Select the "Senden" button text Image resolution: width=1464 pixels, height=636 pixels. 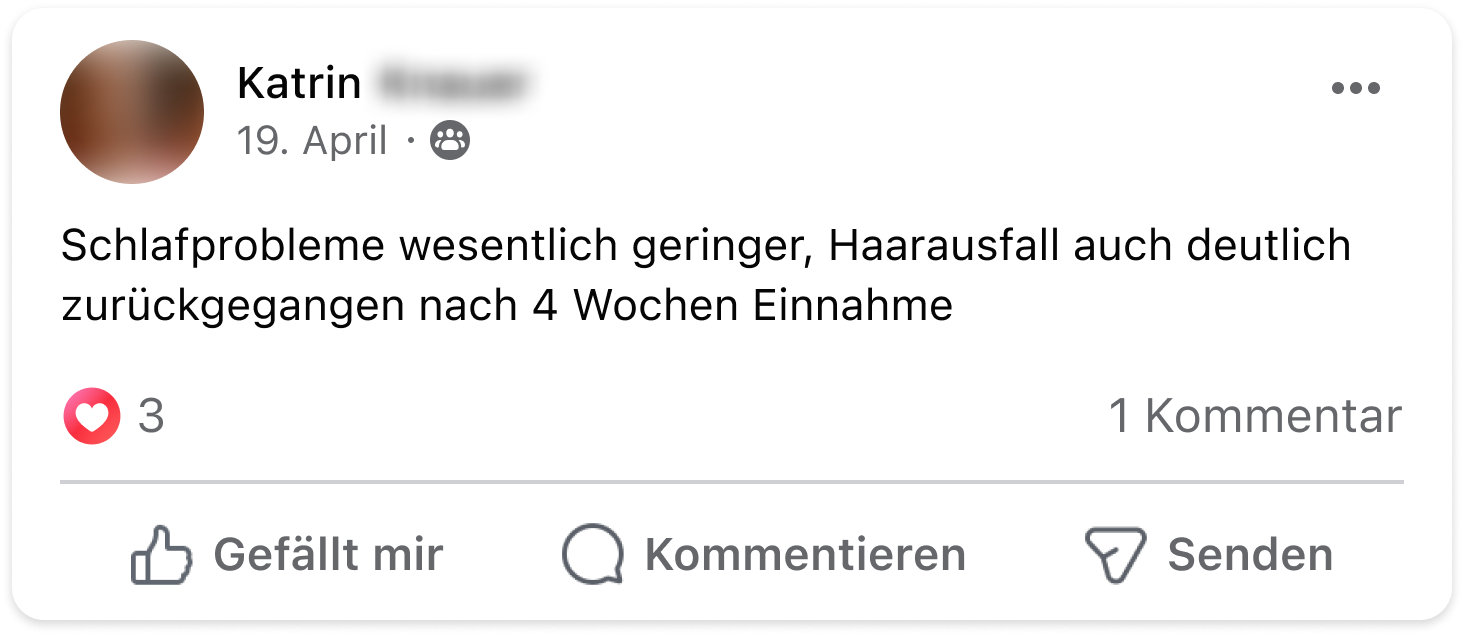1250,554
